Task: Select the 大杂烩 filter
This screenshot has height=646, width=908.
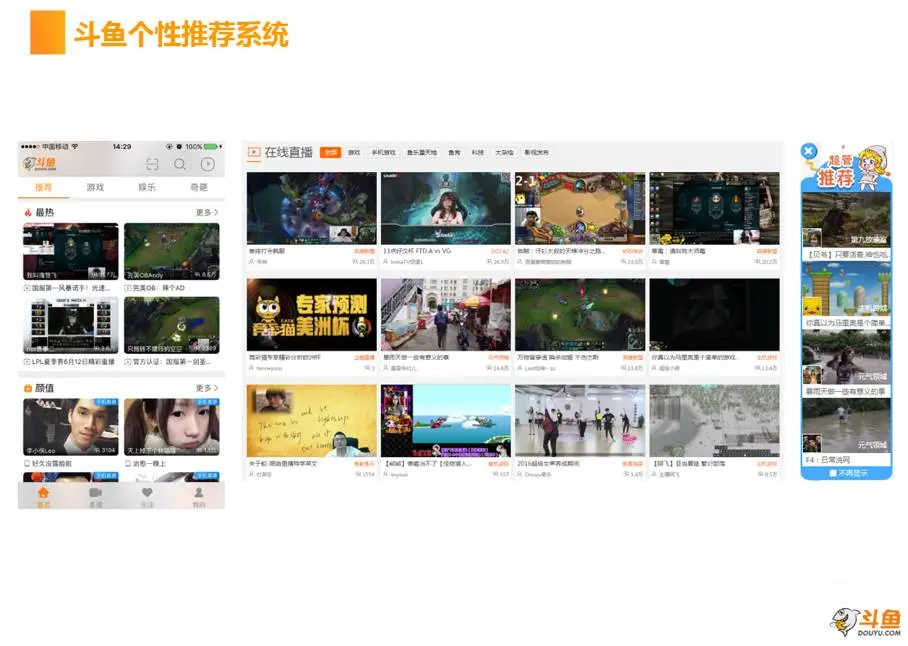Action: 504,152
